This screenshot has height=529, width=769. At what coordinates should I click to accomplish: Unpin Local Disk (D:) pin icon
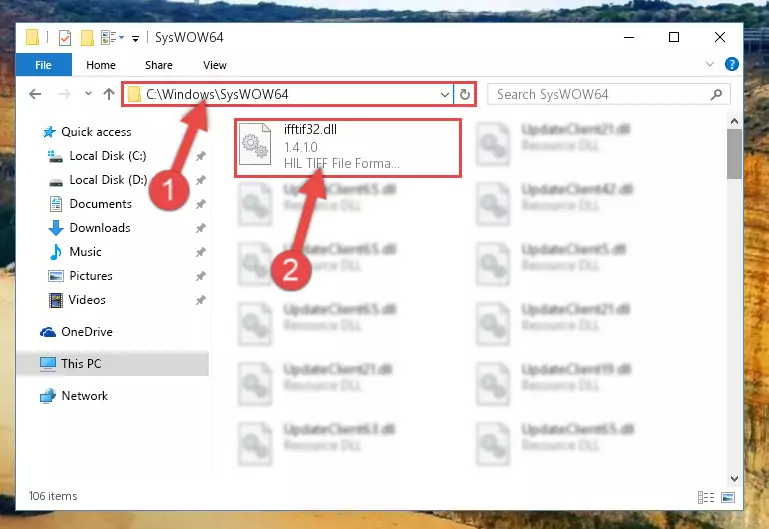click(201, 180)
